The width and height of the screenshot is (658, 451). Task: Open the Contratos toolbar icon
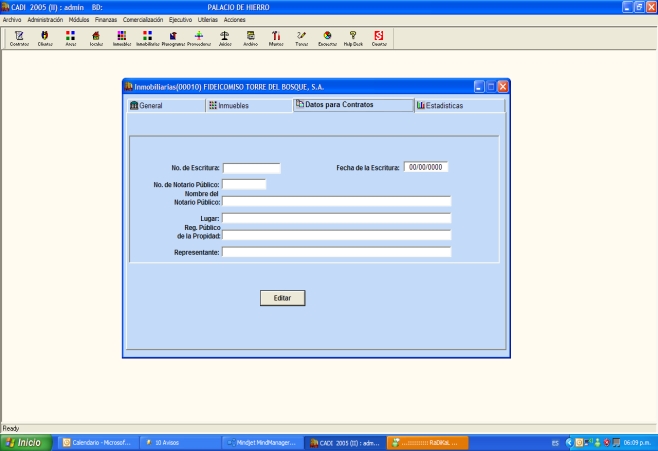(x=18, y=38)
